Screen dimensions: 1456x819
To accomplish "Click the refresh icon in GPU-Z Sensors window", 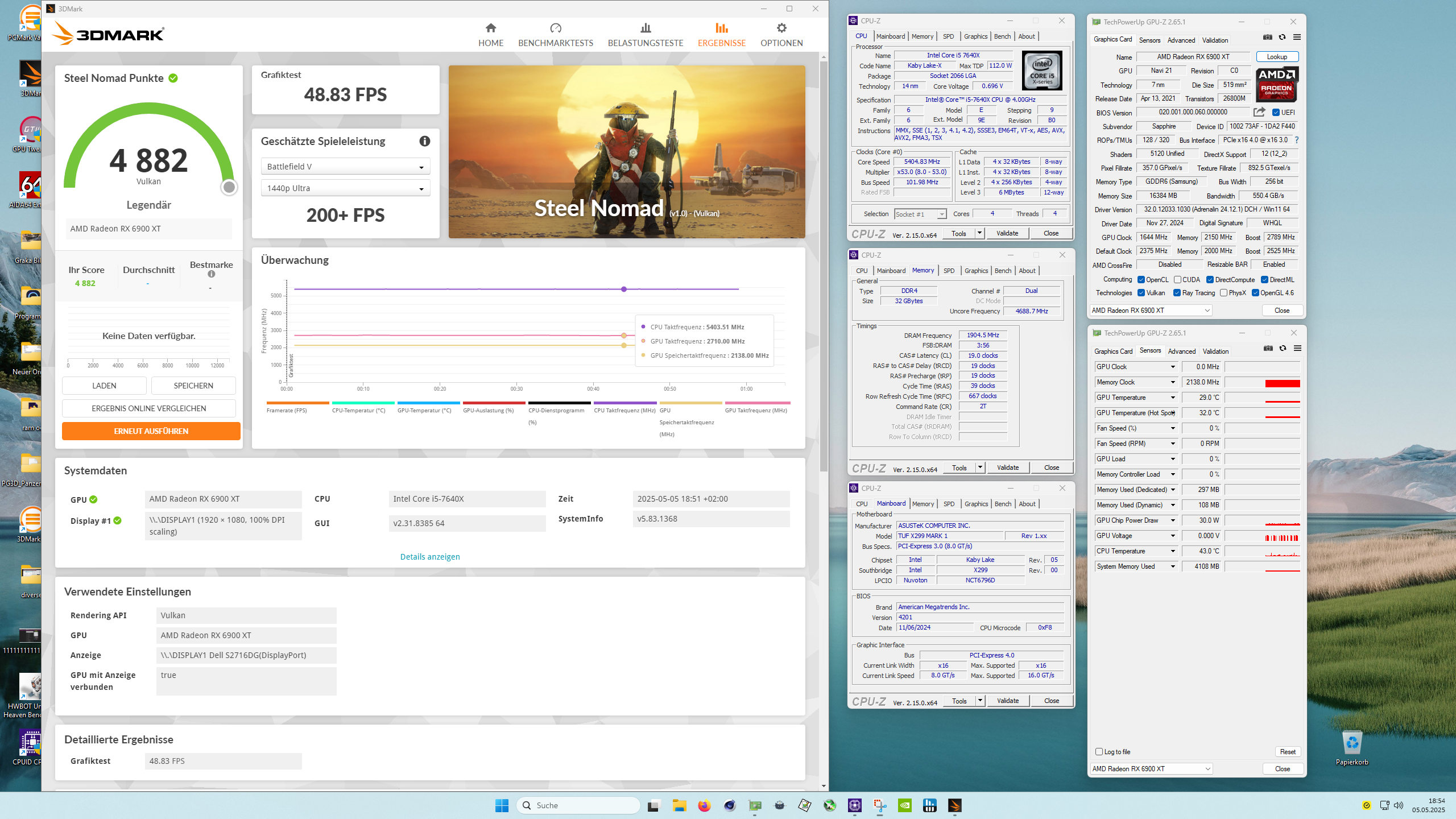I will point(1283,348).
